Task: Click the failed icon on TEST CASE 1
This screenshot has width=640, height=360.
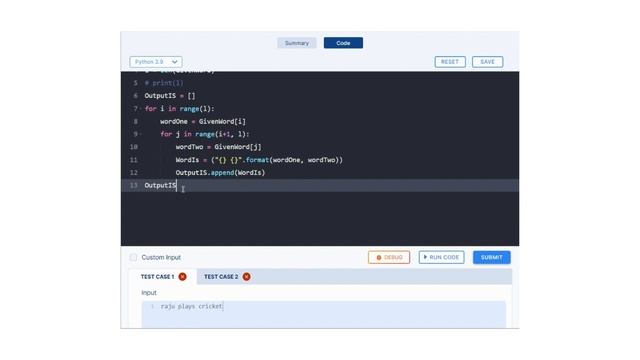Action: tap(182, 277)
